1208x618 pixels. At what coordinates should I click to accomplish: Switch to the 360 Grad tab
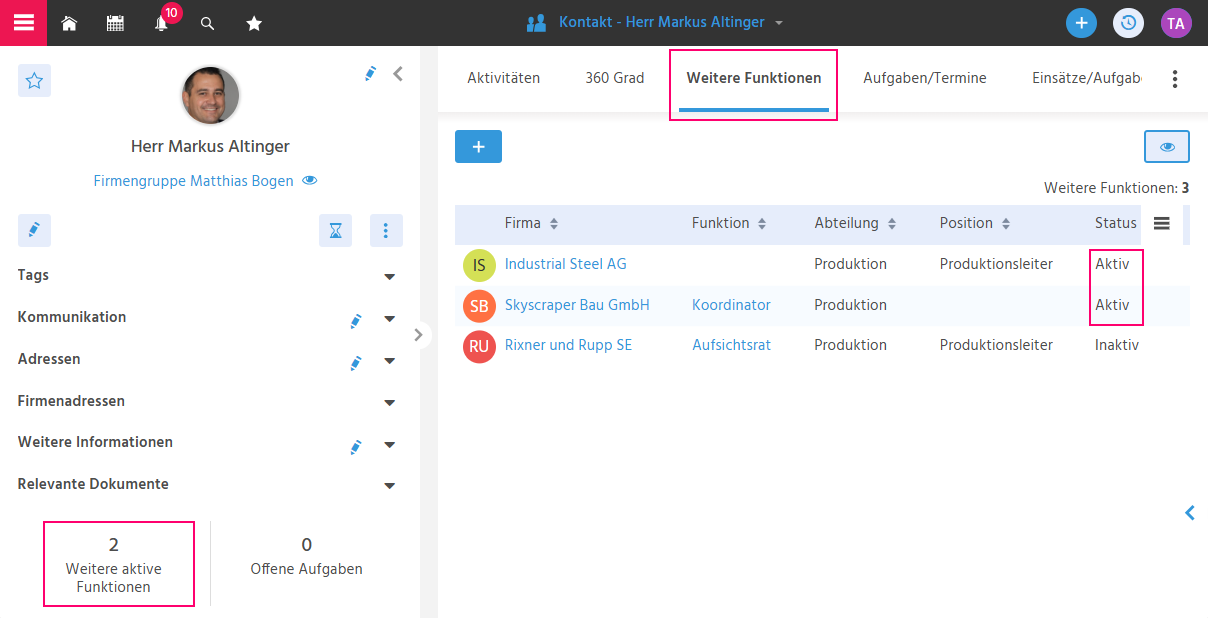615,78
